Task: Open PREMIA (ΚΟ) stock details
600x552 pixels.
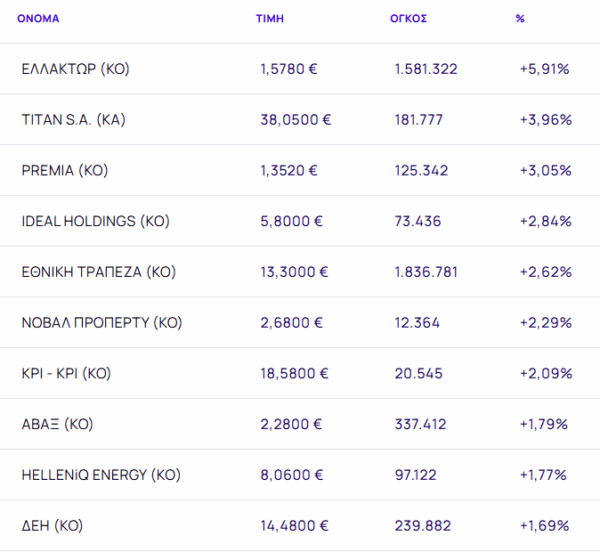Action: coord(65,170)
